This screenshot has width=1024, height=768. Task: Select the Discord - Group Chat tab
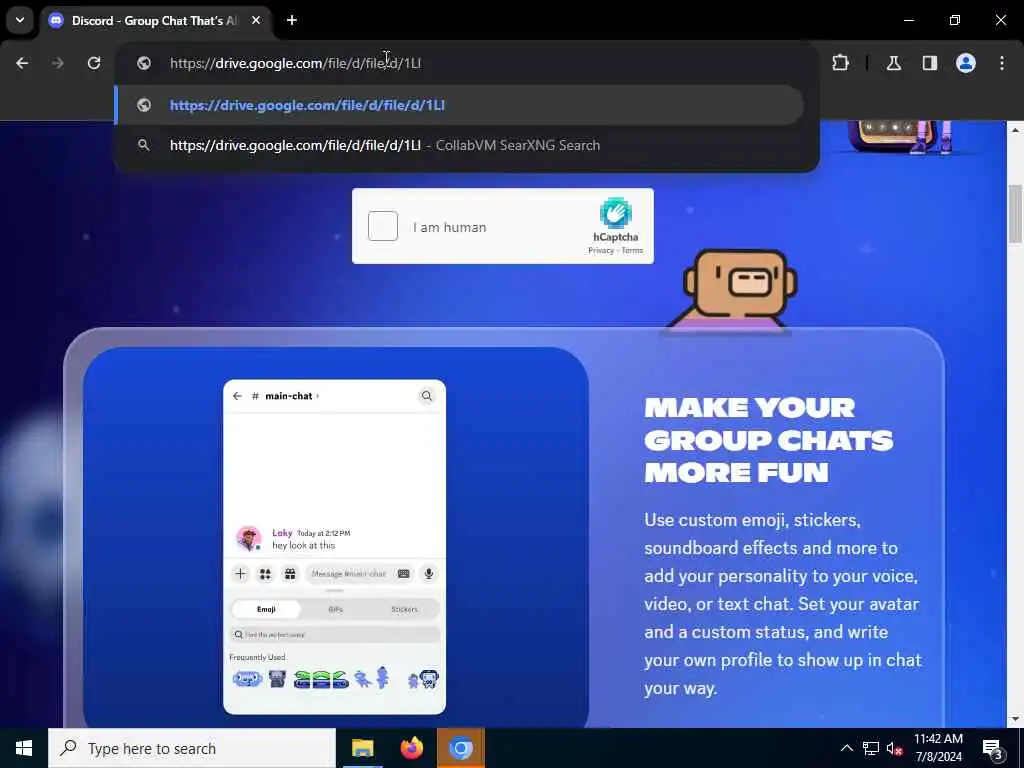click(155, 21)
